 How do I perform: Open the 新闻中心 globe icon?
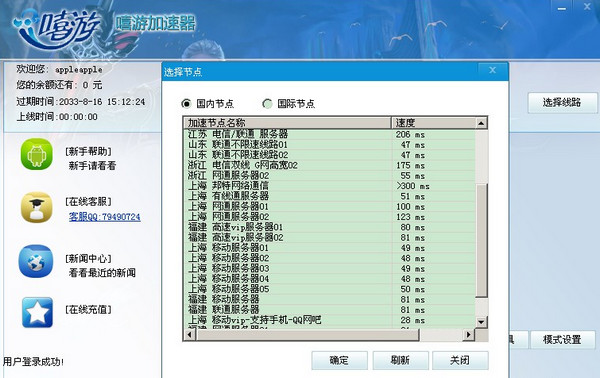(36, 261)
